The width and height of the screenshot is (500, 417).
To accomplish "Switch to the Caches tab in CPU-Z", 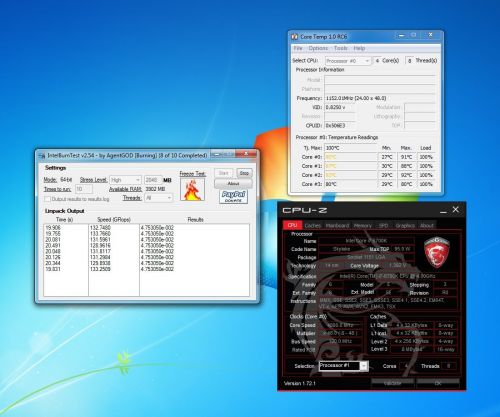I will (313, 226).
